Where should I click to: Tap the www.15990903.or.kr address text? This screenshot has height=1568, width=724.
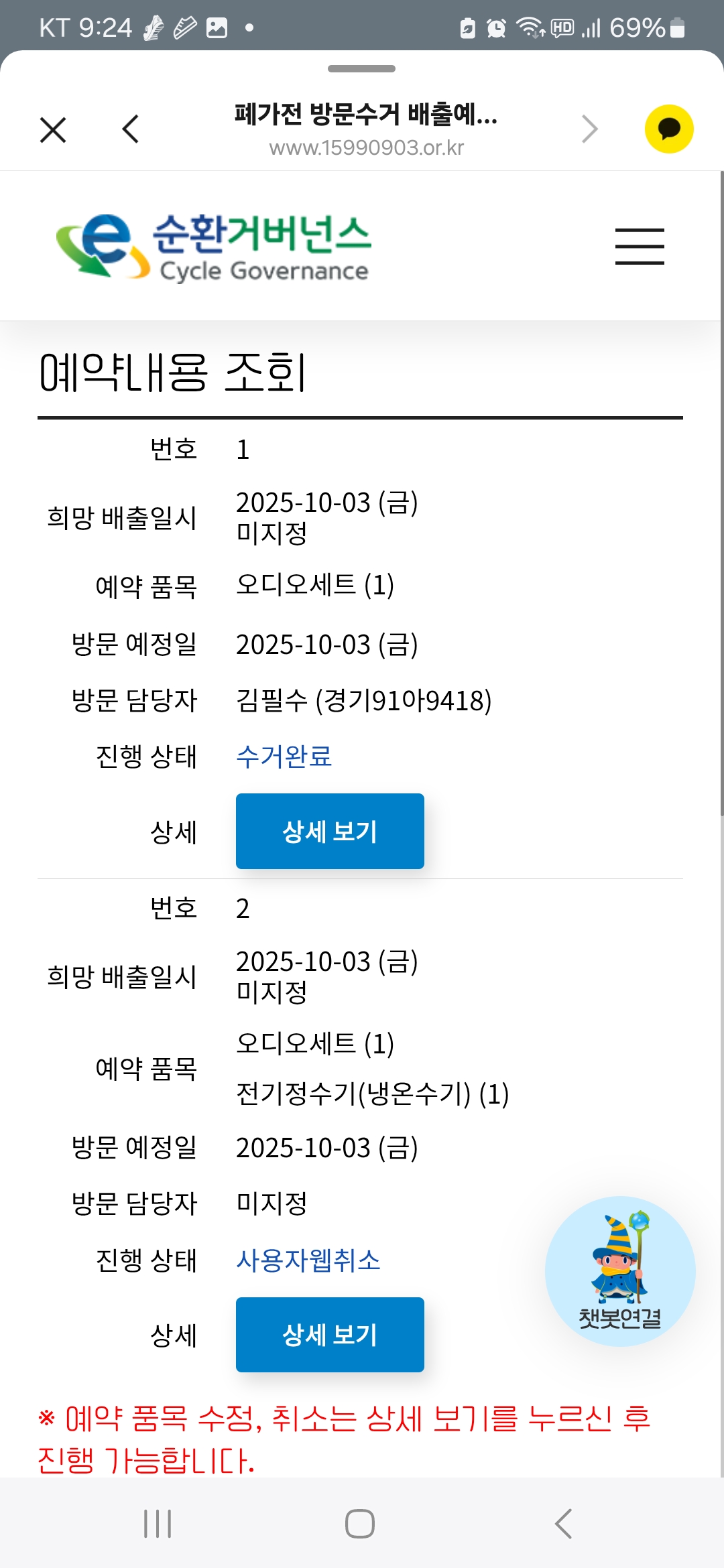coord(366,147)
